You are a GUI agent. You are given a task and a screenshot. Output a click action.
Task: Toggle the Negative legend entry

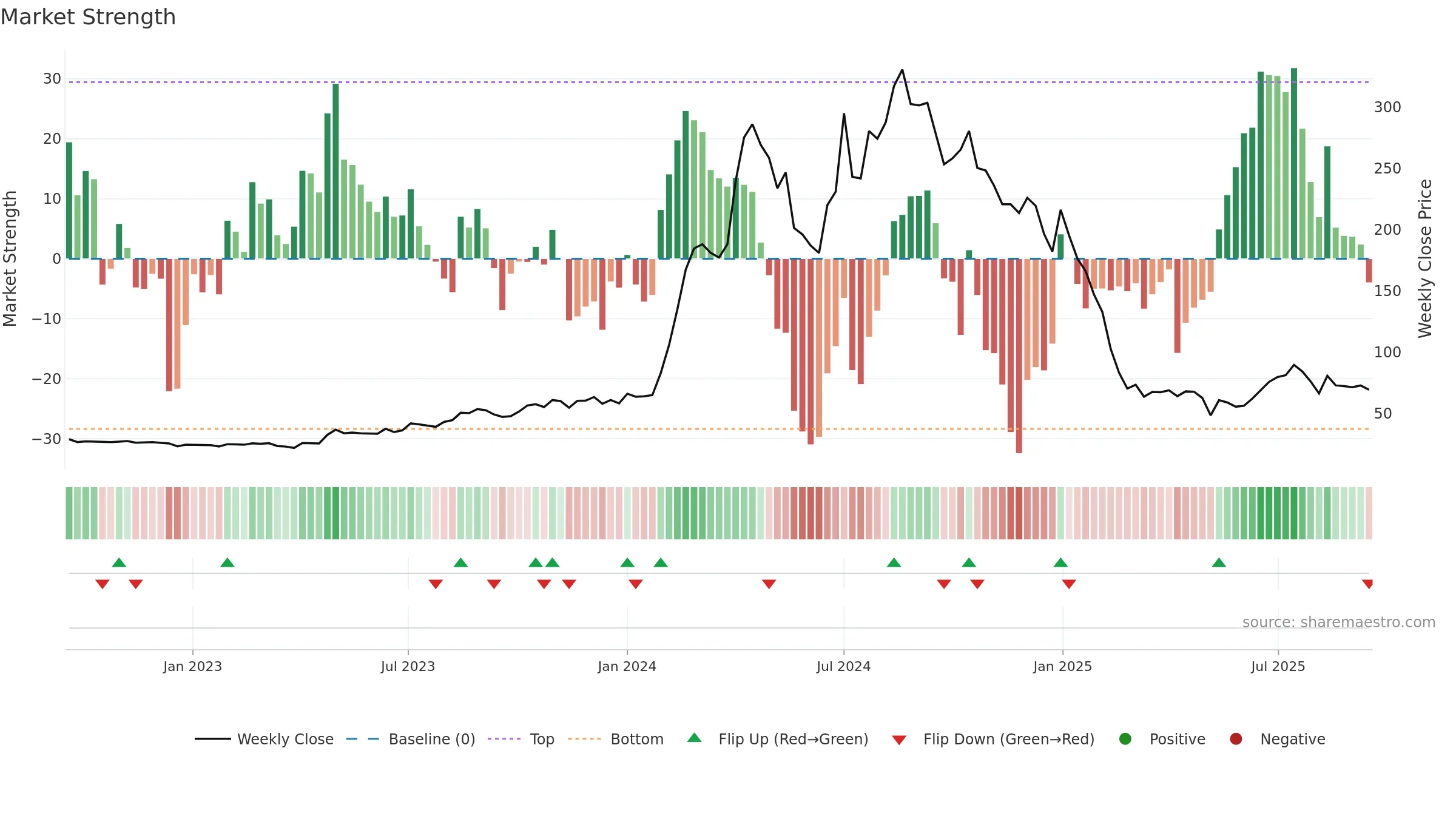click(1277, 739)
